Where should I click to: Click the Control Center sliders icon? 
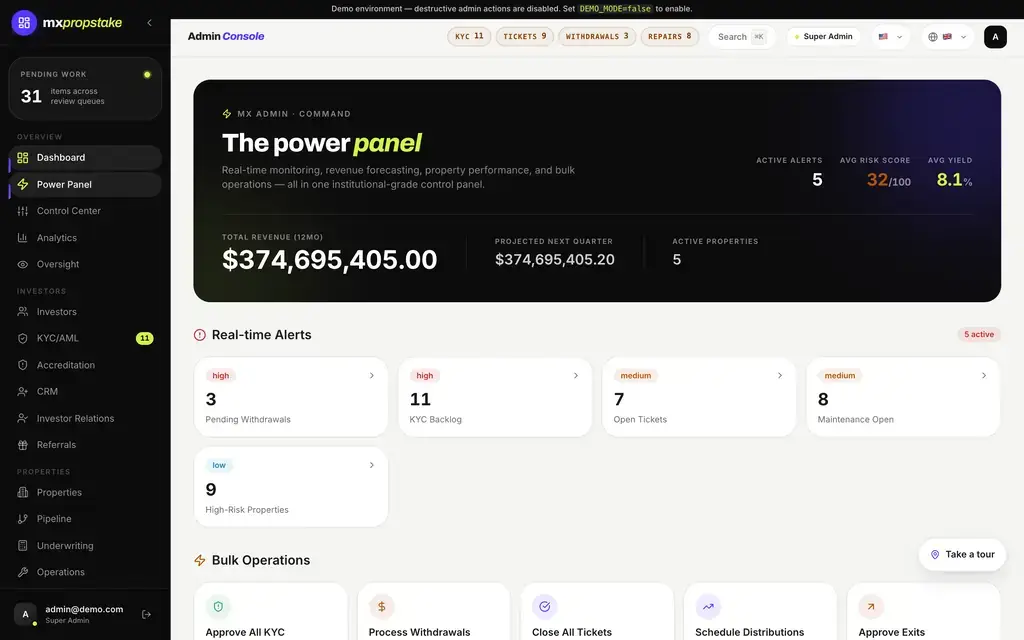(23, 211)
